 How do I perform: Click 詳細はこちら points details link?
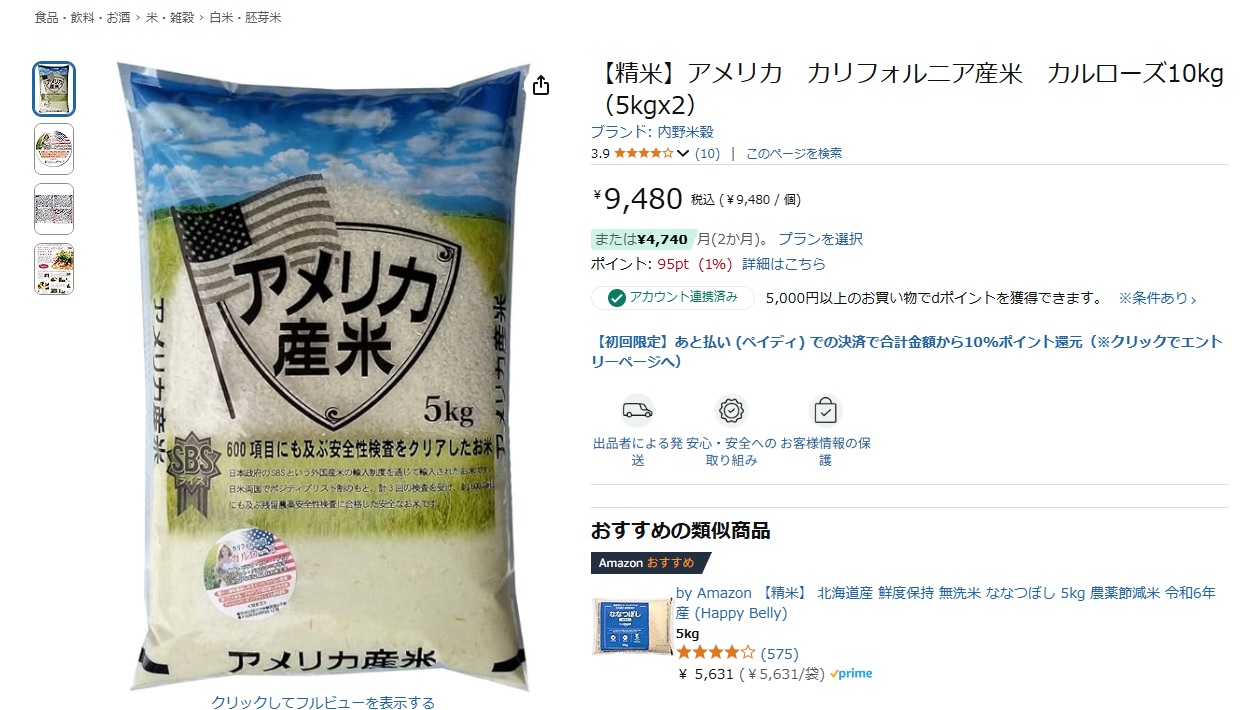(x=784, y=264)
